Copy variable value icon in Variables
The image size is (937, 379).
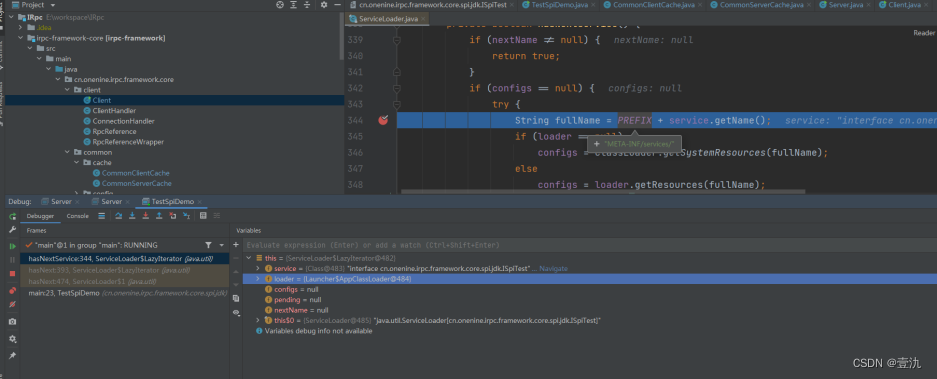236,298
